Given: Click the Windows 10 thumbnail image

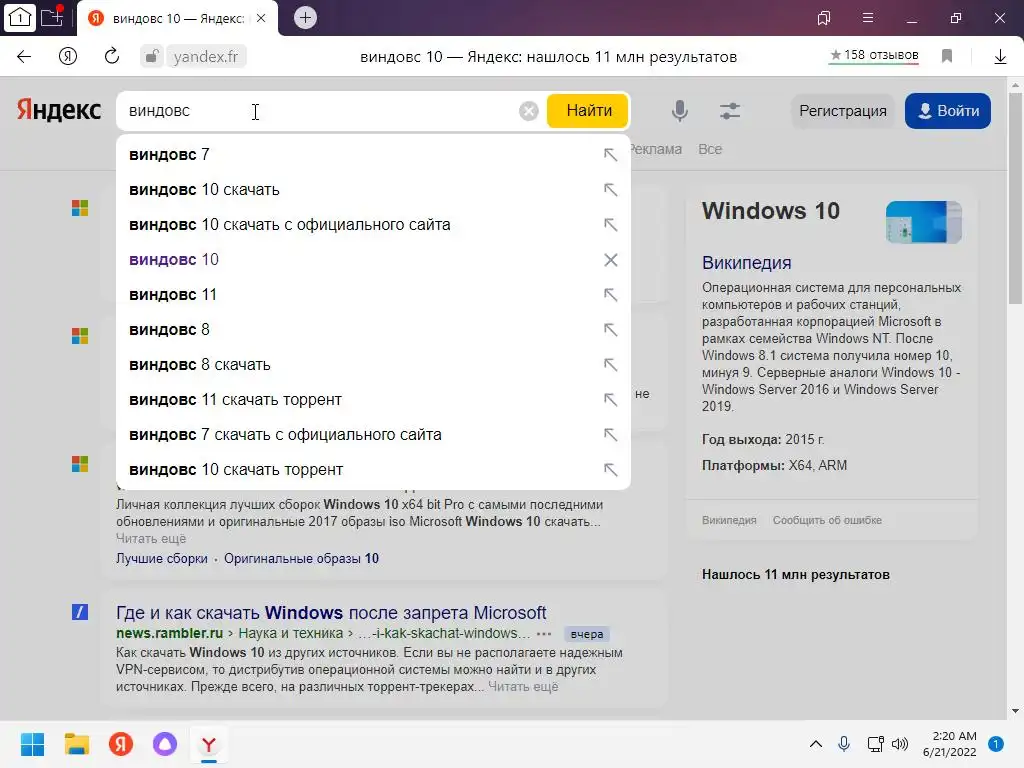Looking at the screenshot, I should coord(923,222).
